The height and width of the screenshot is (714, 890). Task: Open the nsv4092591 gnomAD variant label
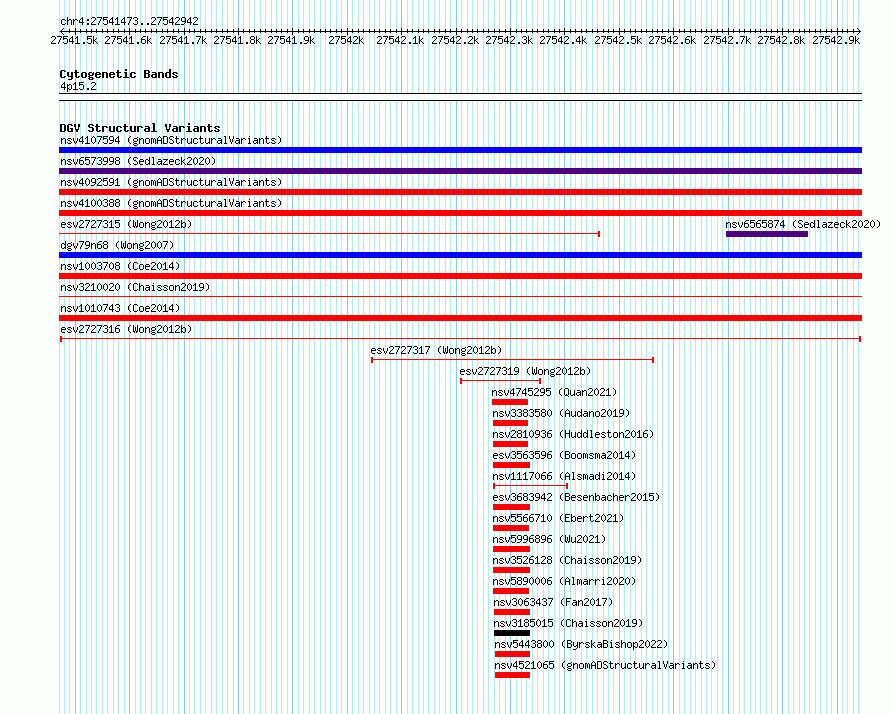tap(171, 182)
